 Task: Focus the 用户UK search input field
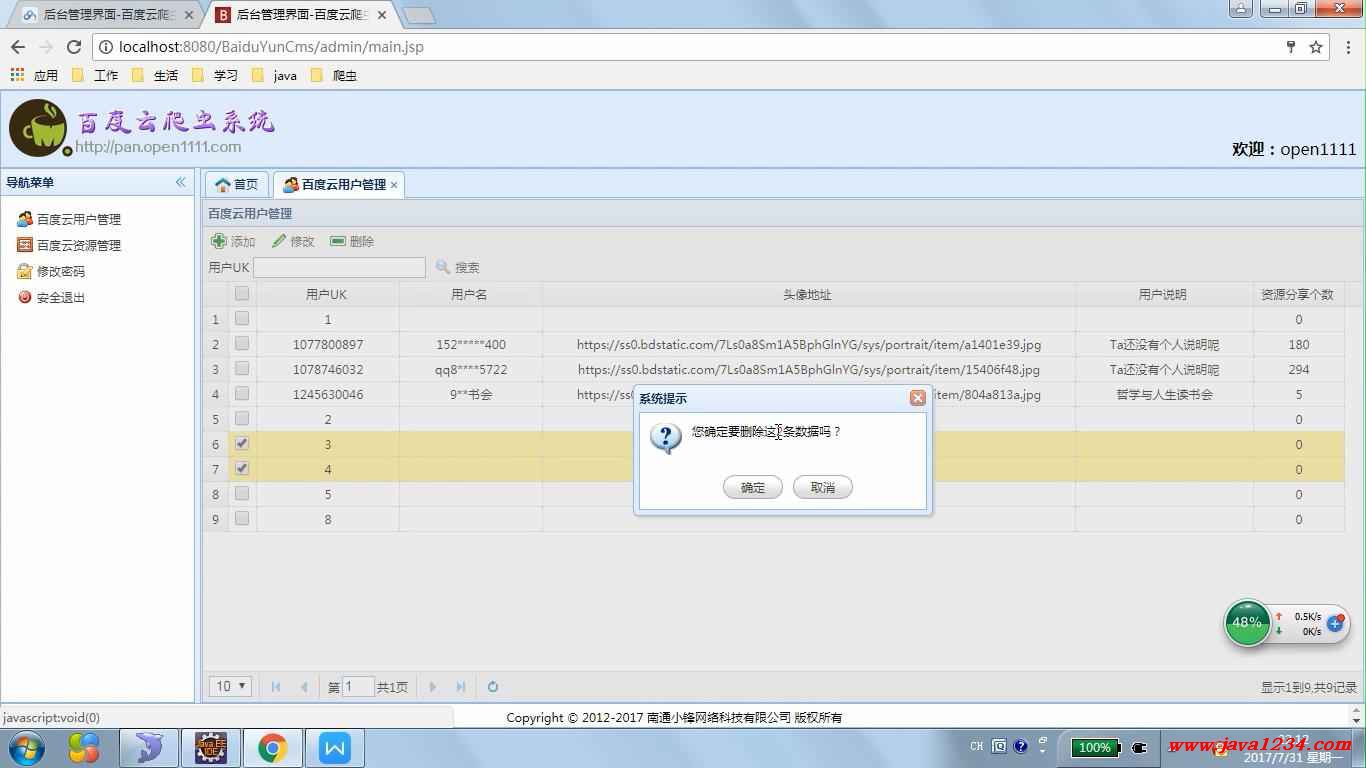pos(339,267)
